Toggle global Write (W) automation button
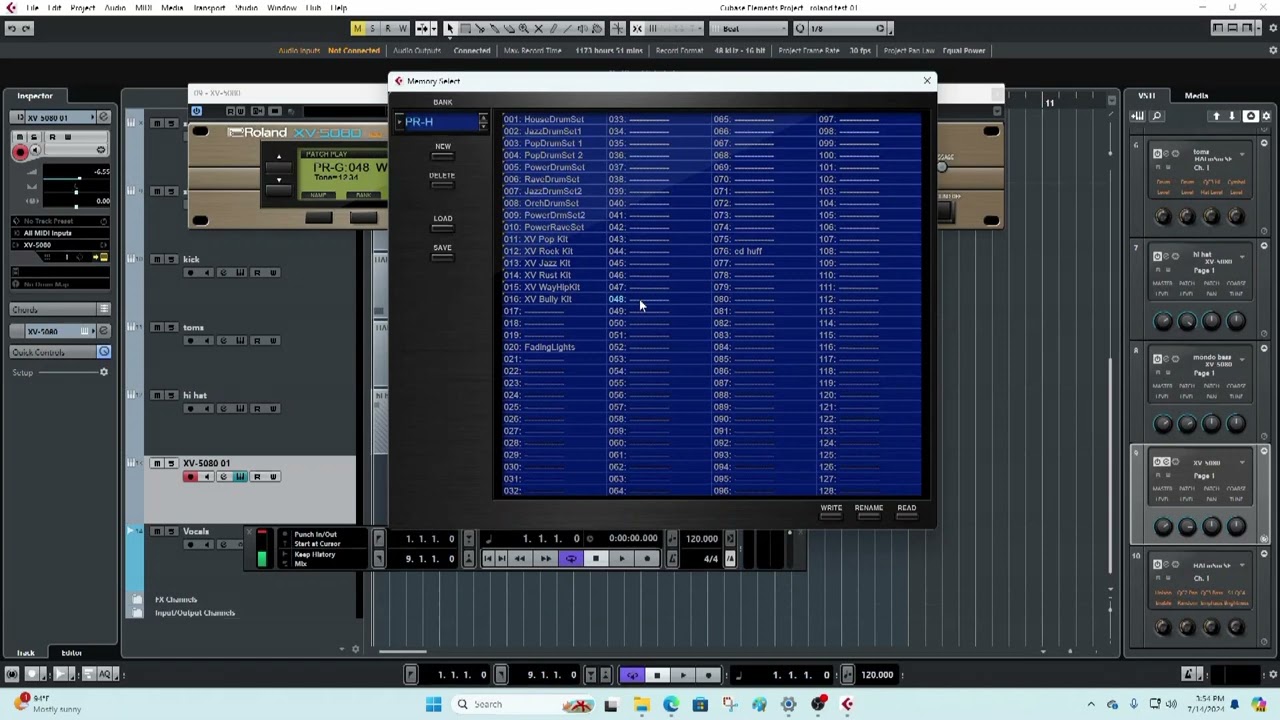 [403, 28]
